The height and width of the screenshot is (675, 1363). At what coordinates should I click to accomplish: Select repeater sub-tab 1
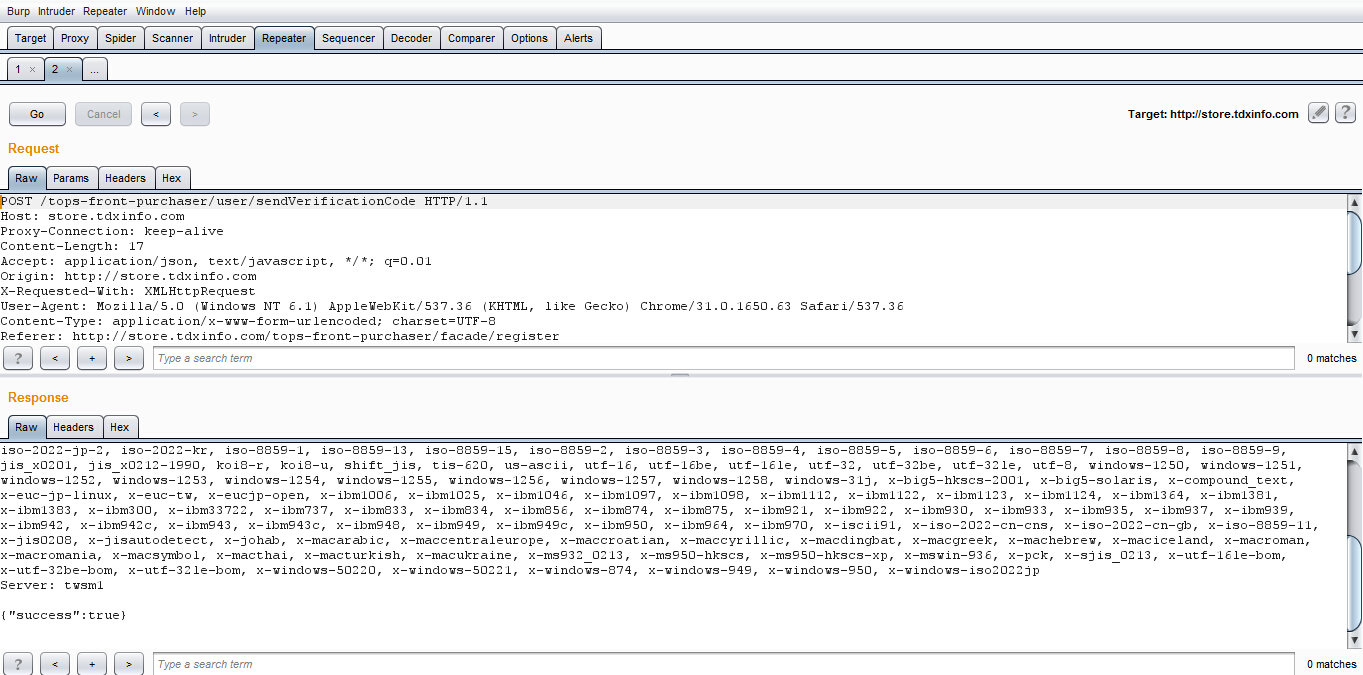(18, 69)
